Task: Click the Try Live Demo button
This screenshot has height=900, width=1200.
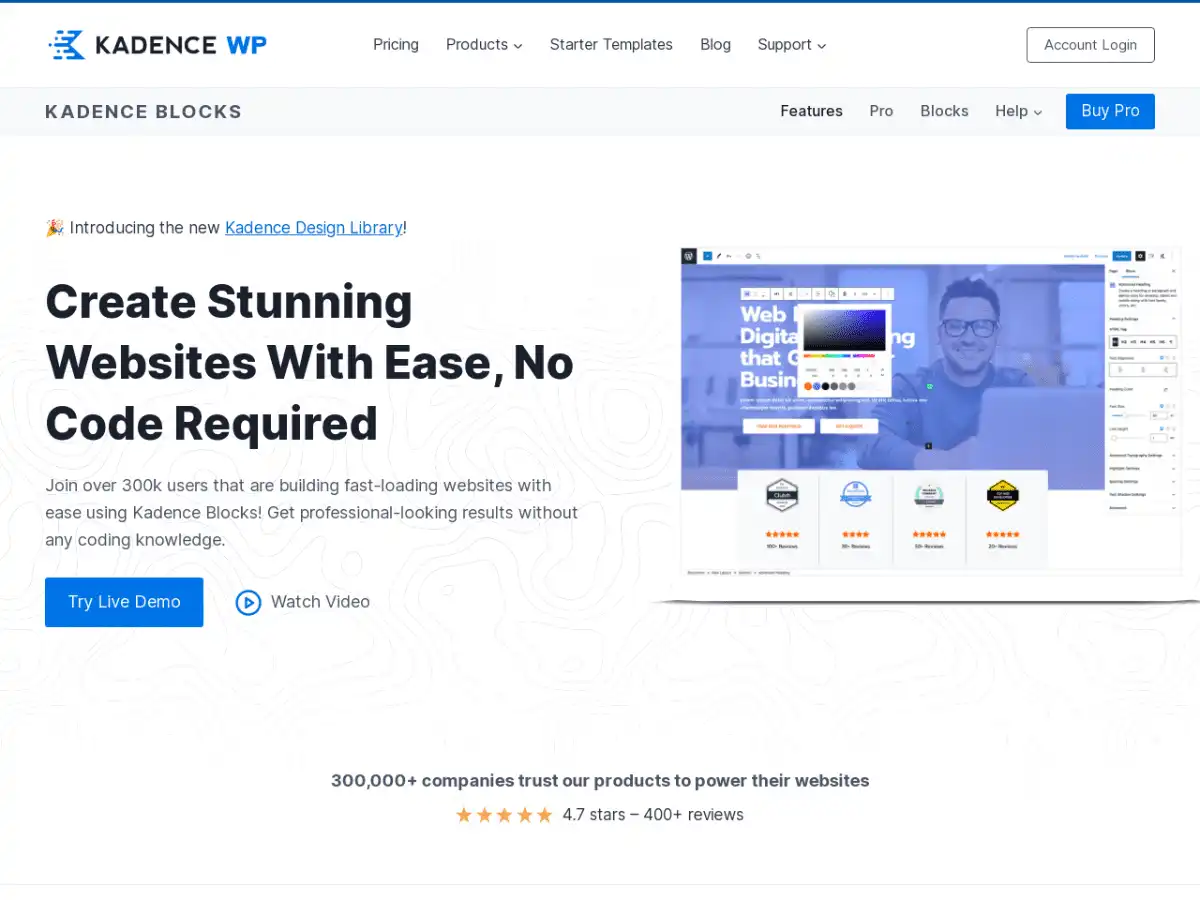Action: pyautogui.click(x=124, y=602)
